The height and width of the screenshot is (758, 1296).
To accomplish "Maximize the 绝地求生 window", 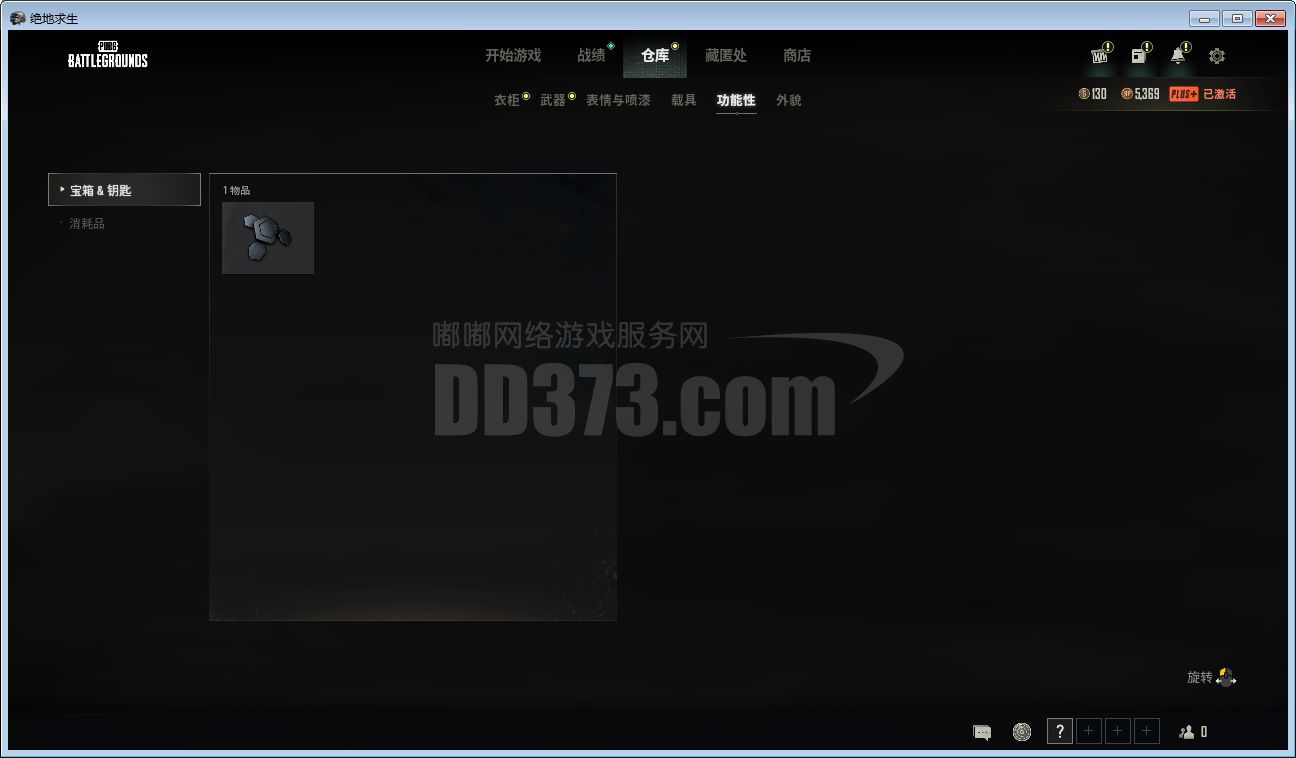I will [x=1237, y=18].
